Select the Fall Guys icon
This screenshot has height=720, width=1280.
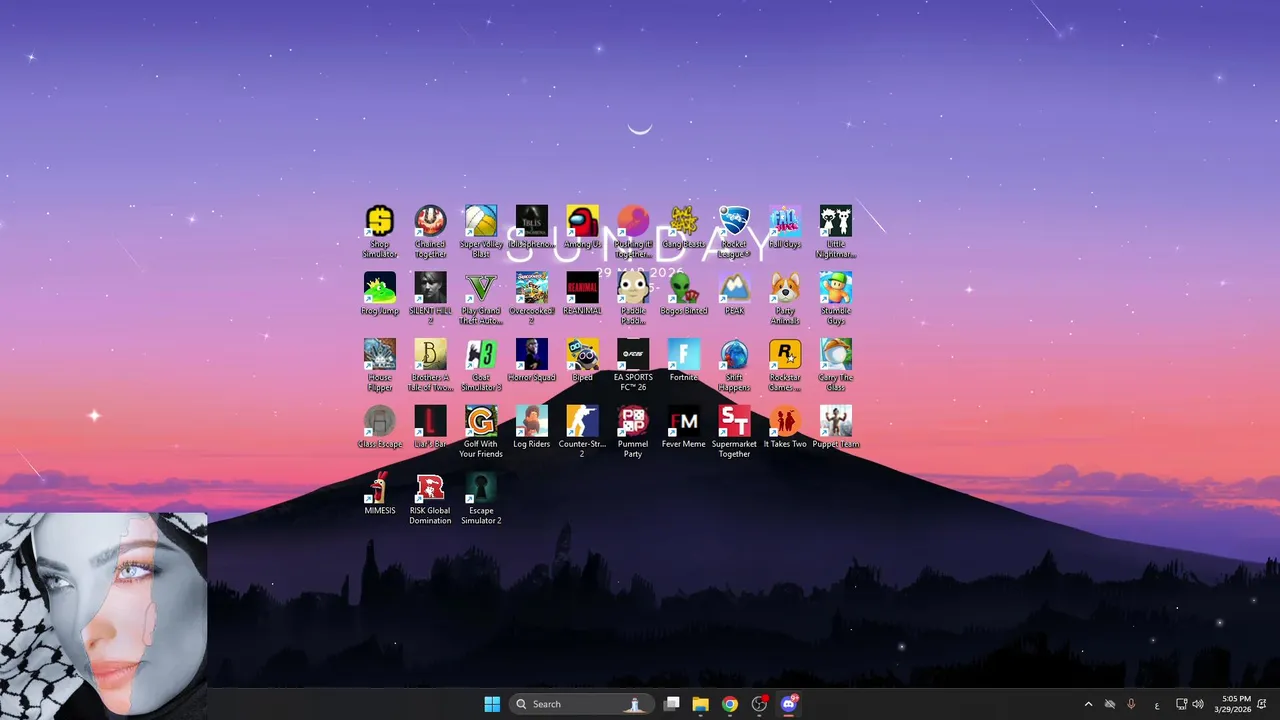click(x=785, y=227)
